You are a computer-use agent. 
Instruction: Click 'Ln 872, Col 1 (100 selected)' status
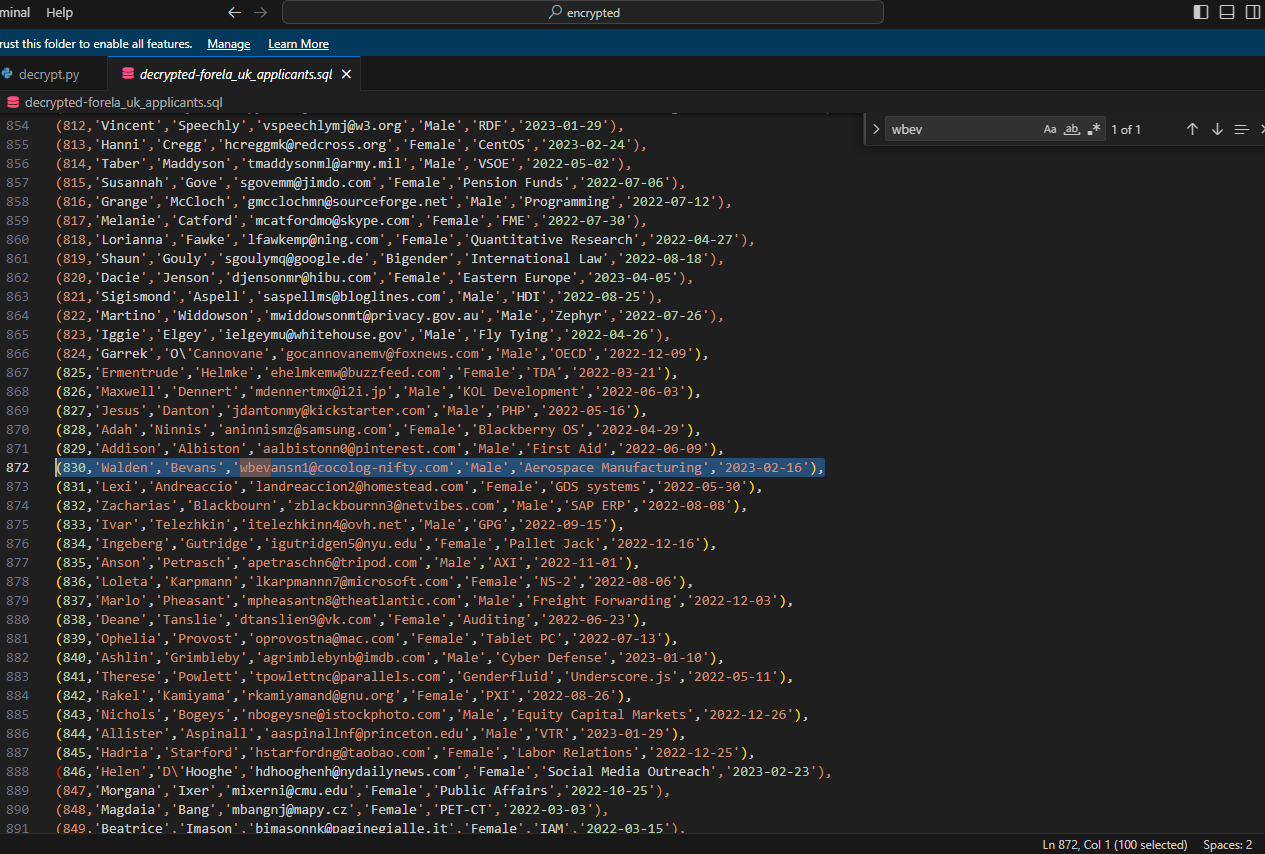click(1115, 845)
